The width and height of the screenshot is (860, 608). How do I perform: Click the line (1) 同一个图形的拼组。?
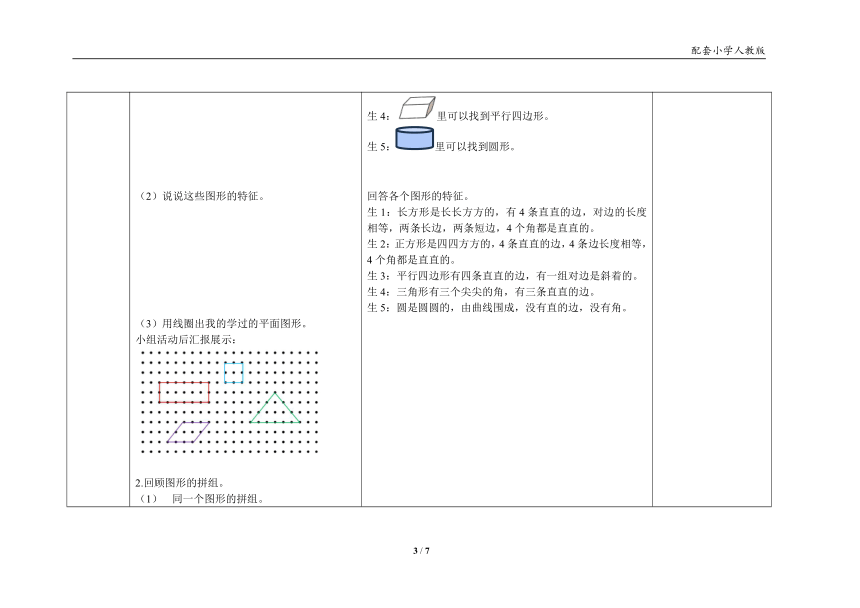(x=201, y=499)
